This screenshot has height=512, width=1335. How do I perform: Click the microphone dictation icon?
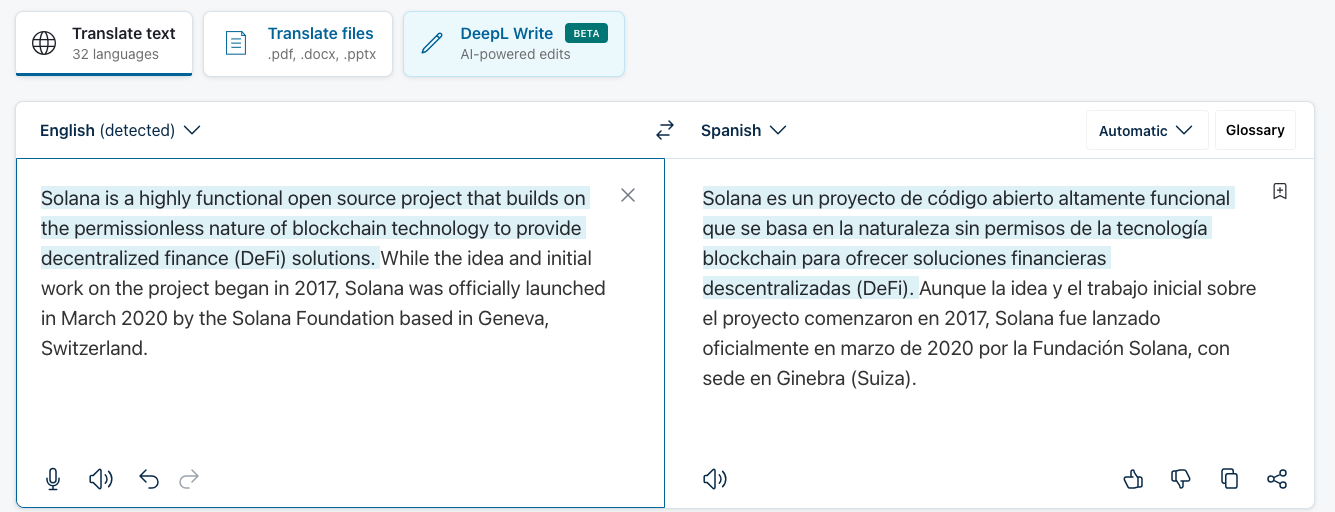pyautogui.click(x=53, y=479)
